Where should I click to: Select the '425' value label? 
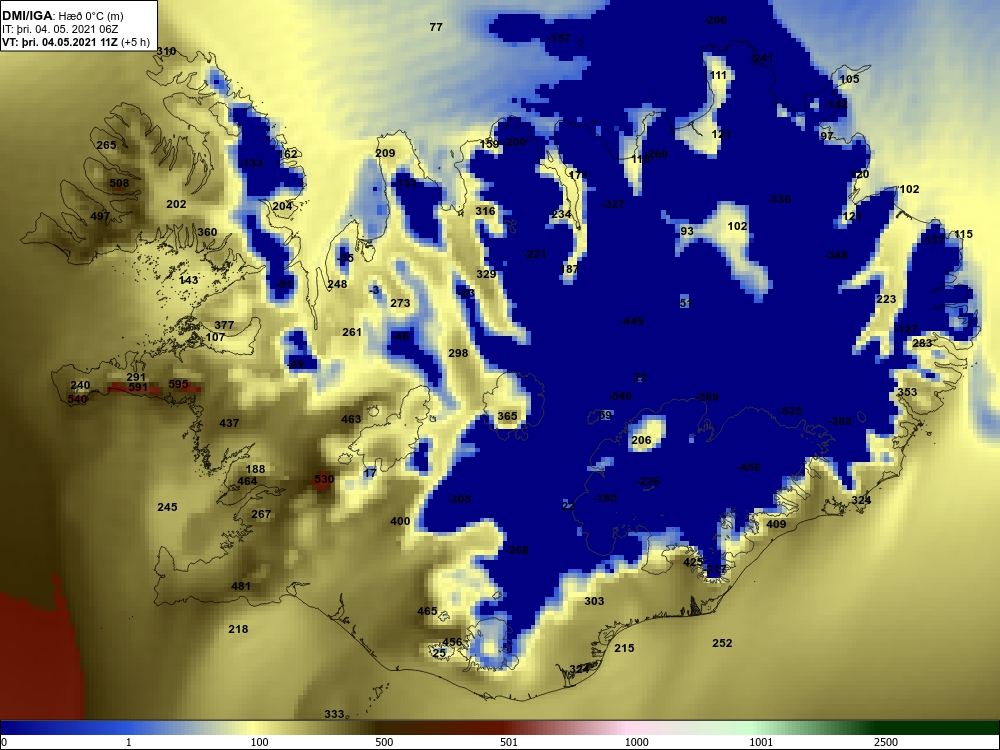693,562
